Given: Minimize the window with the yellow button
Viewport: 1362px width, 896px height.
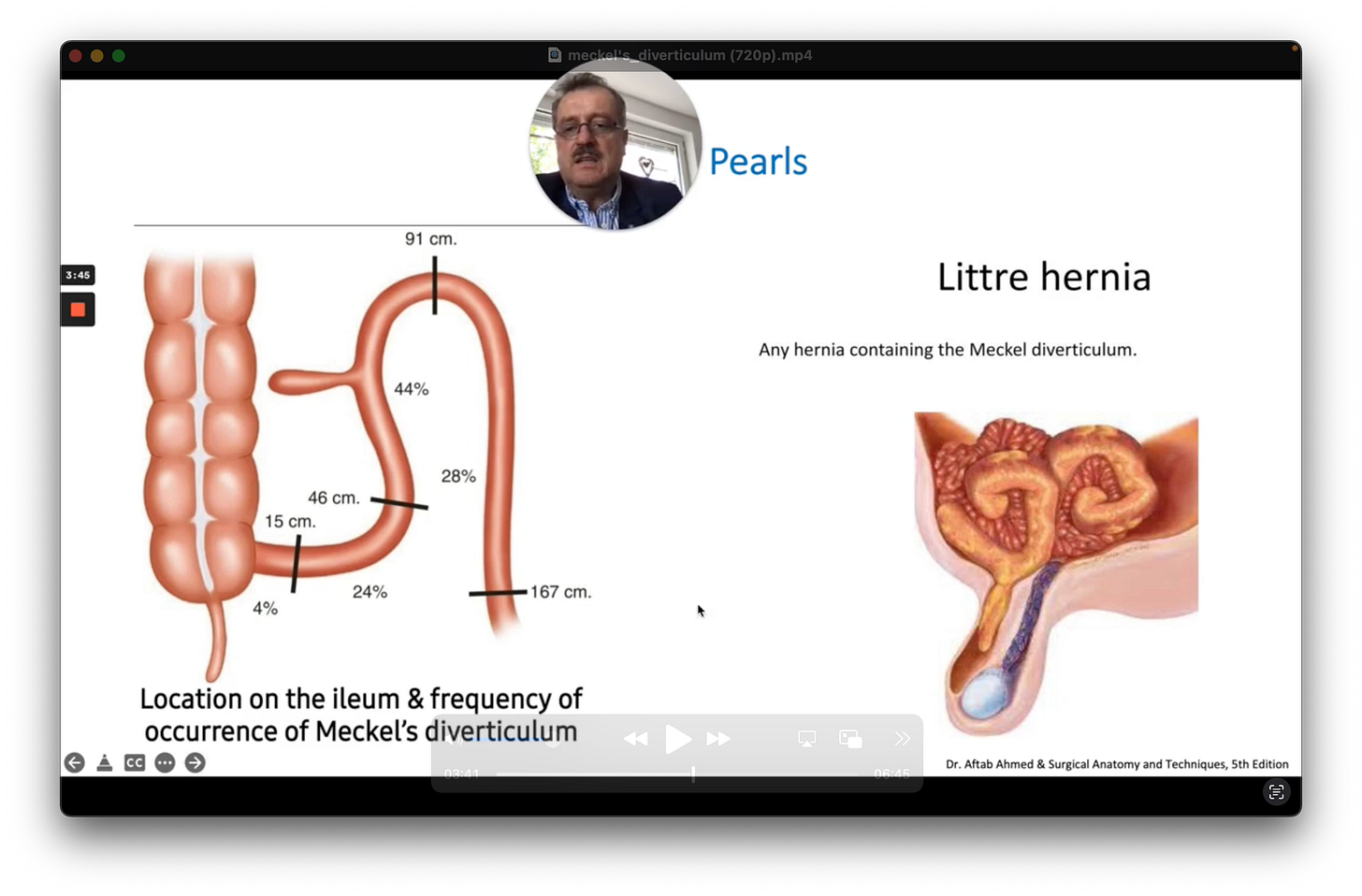Looking at the screenshot, I should 97,56.
